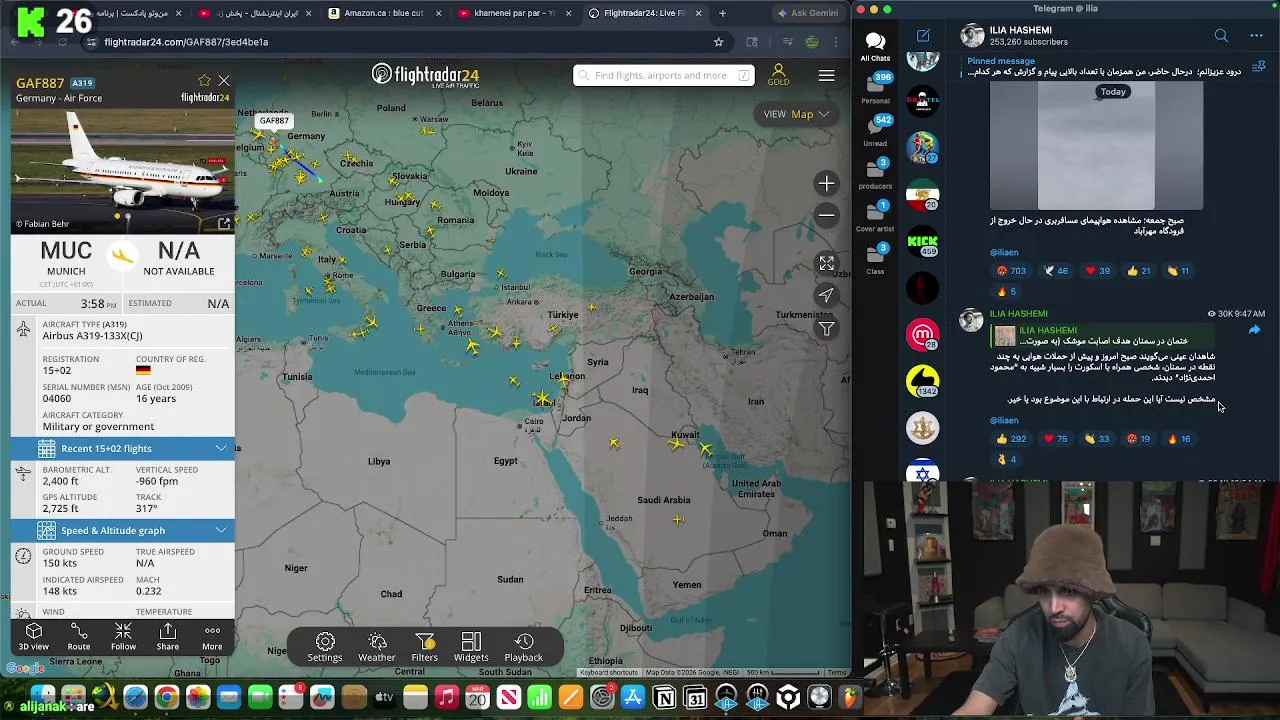This screenshot has width=1280, height=720.
Task: Close the GAF887 flight details panel
Action: click(224, 81)
